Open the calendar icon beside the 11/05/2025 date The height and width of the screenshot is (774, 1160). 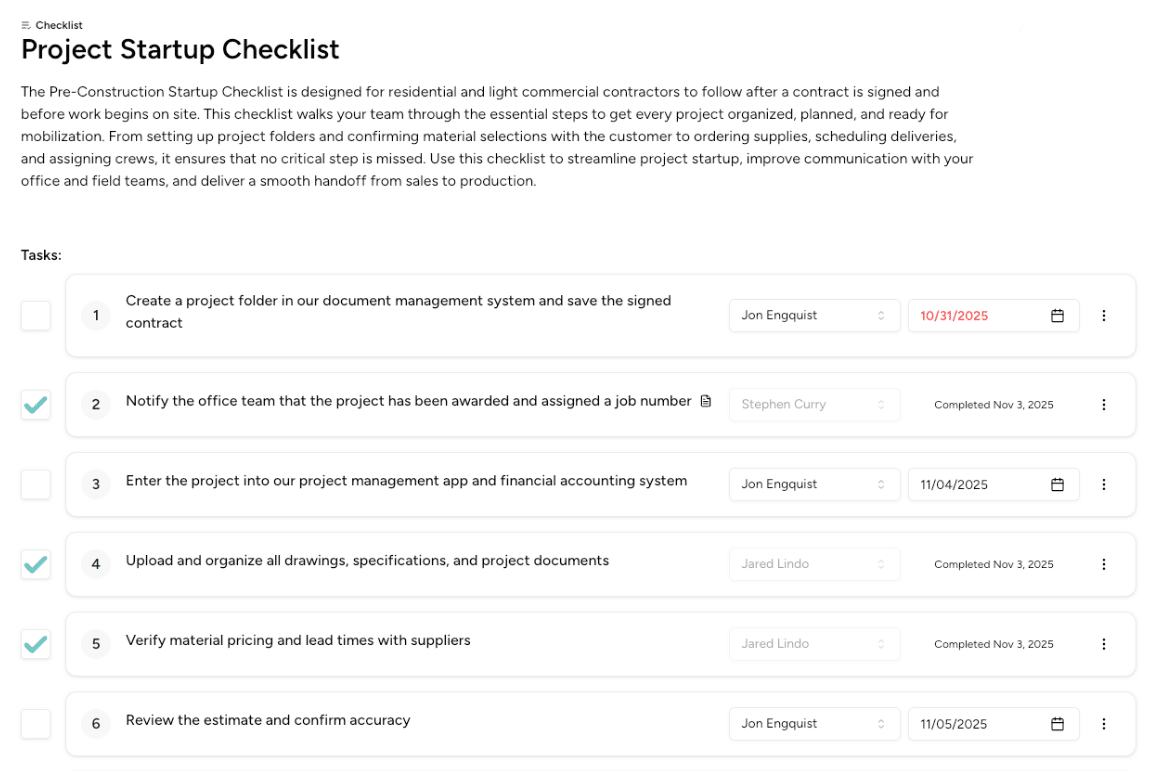1057,723
